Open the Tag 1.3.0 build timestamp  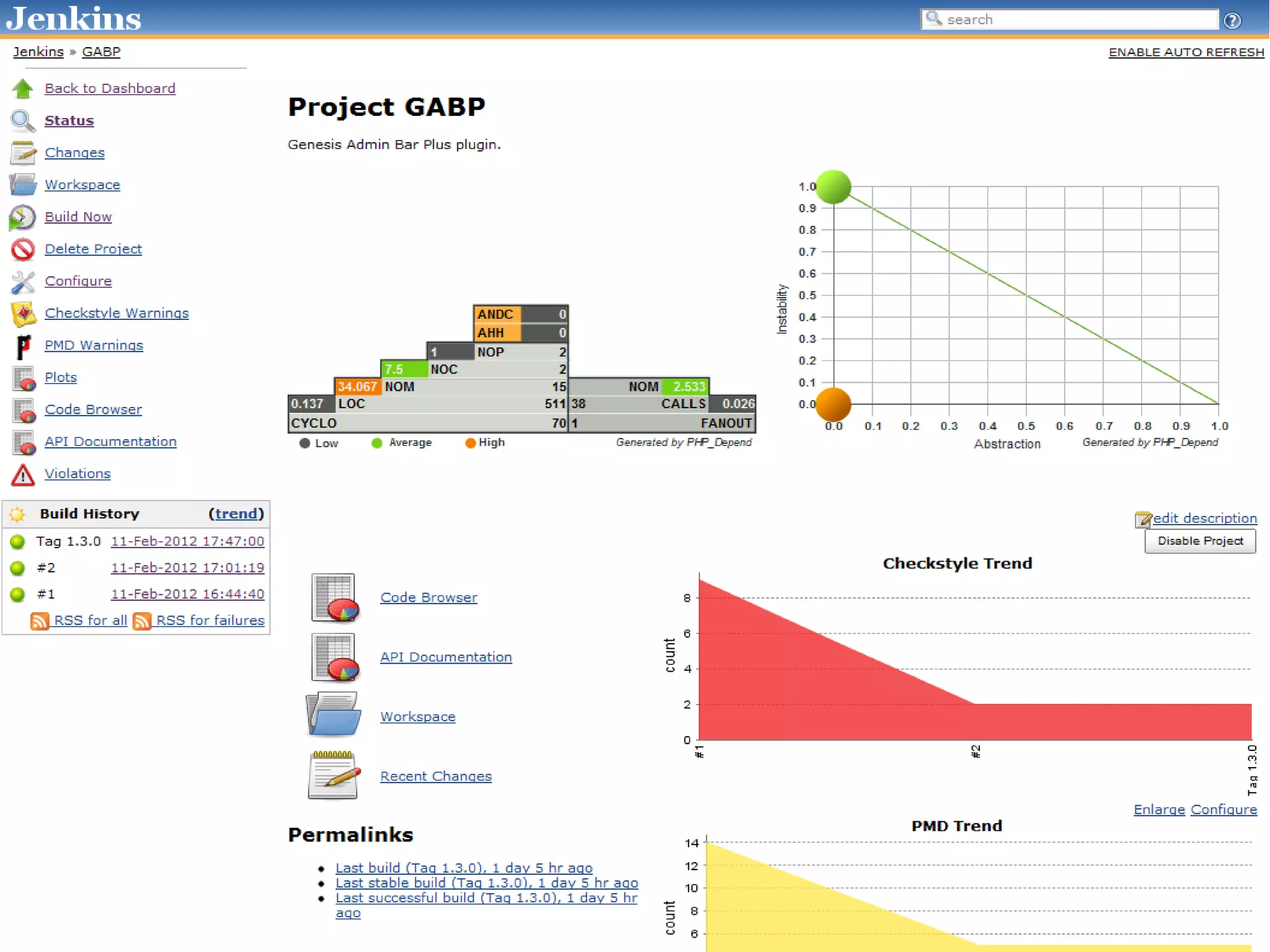(187, 541)
